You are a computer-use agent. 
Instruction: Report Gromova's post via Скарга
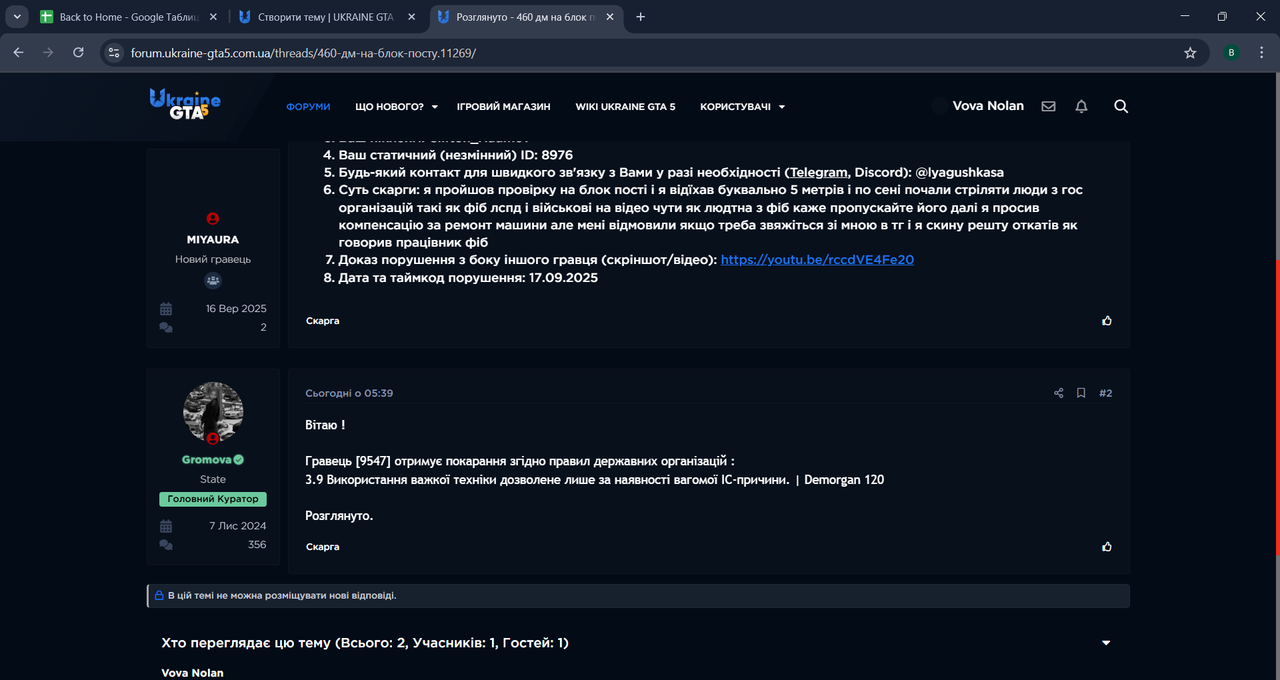(322, 547)
